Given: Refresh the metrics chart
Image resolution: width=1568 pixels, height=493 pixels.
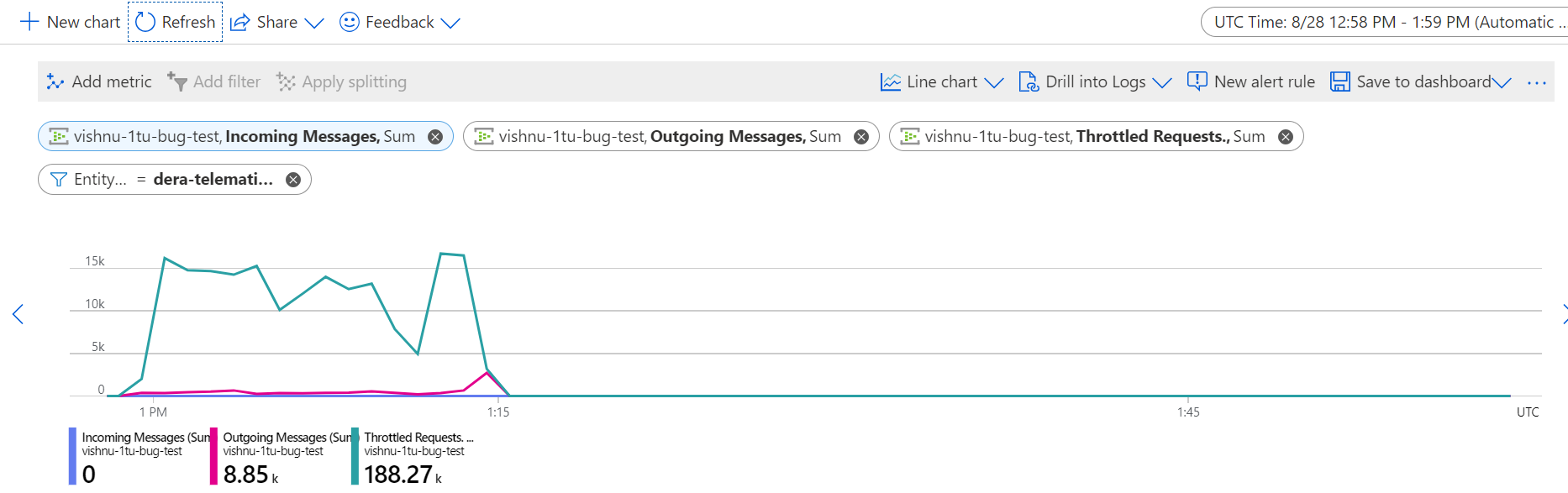Looking at the screenshot, I should tap(176, 22).
